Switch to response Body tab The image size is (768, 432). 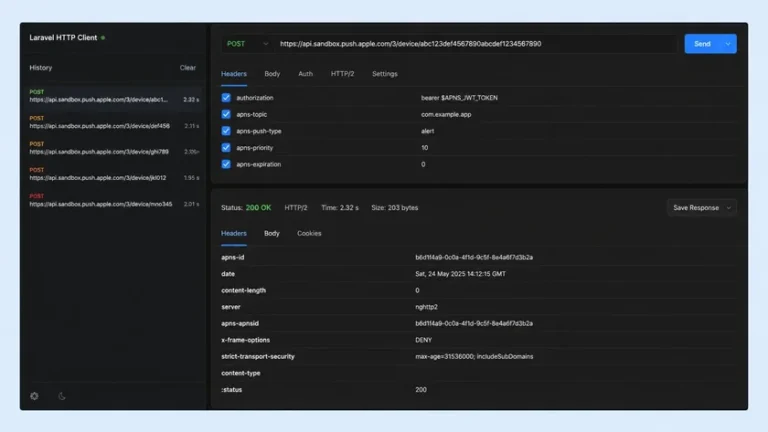[x=272, y=233]
